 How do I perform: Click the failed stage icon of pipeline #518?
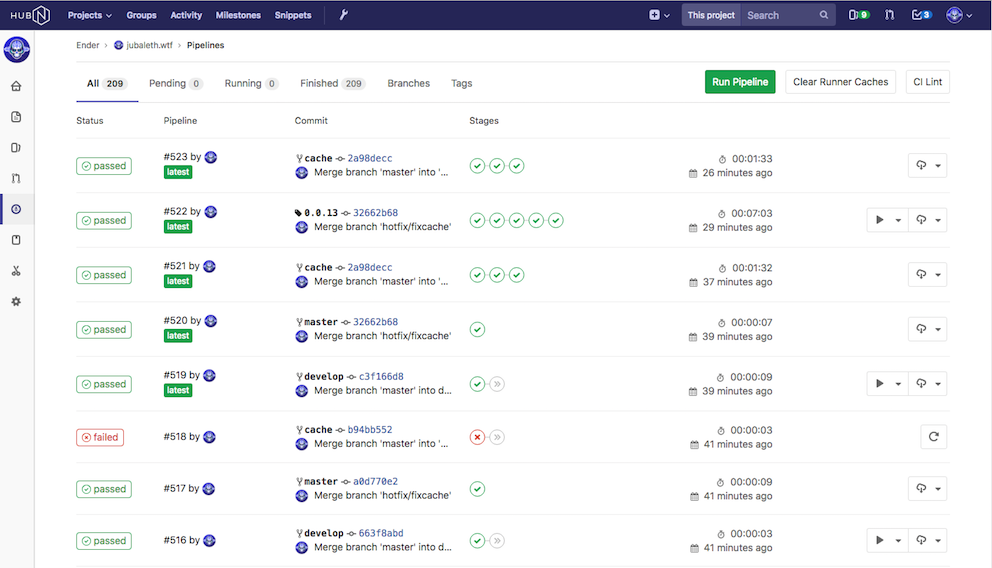[478, 437]
